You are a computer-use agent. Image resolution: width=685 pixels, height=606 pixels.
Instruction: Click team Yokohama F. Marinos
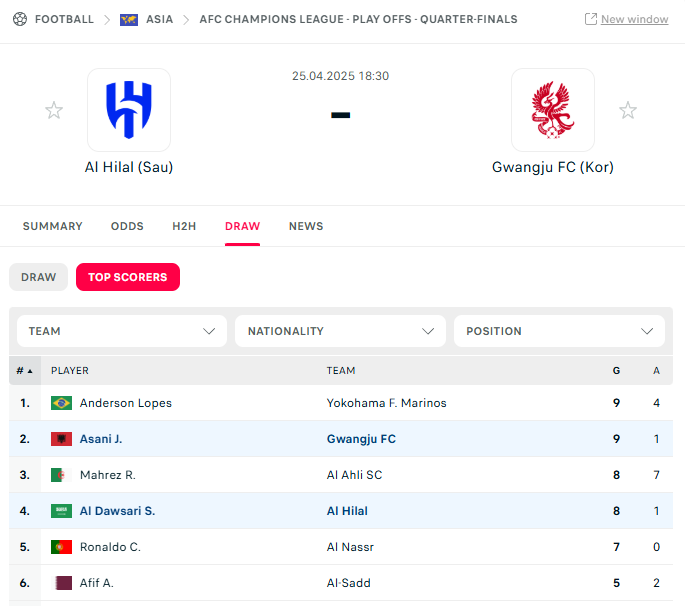click(x=387, y=403)
